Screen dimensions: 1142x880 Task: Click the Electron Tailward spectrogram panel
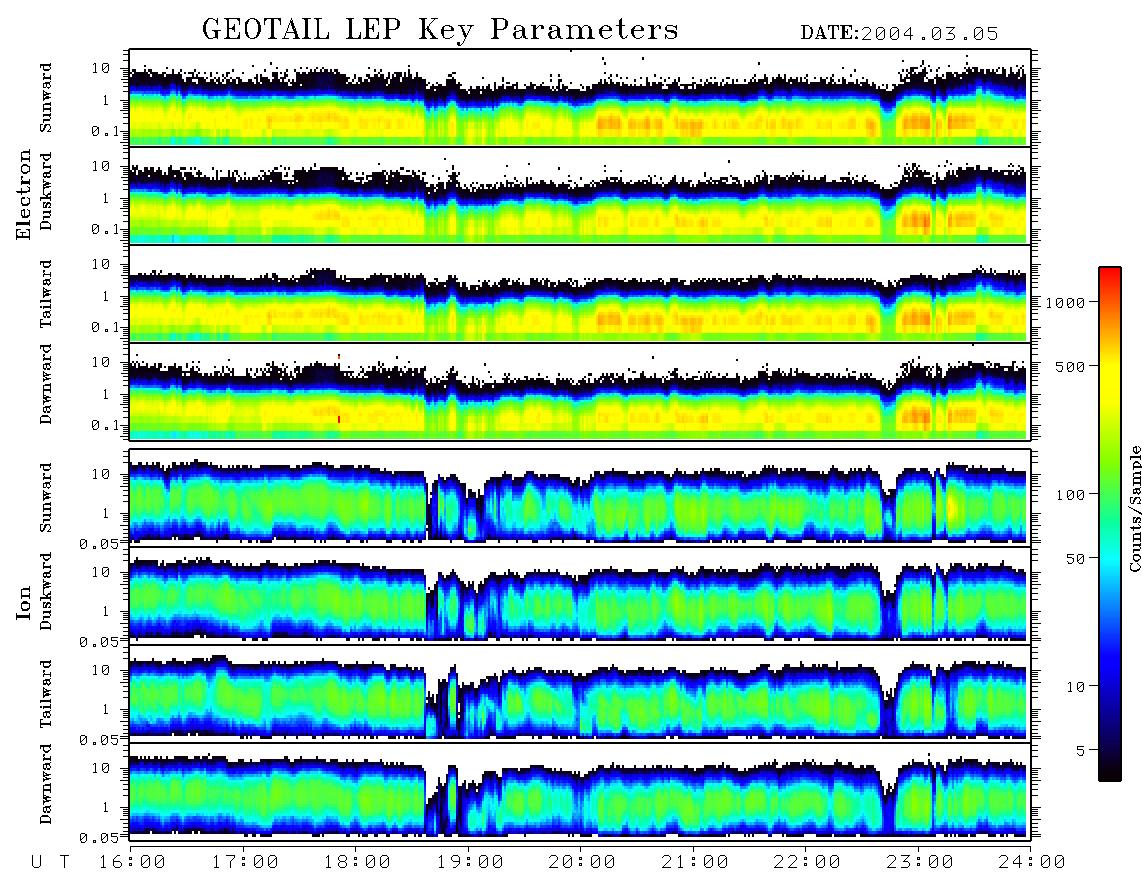pos(580,294)
